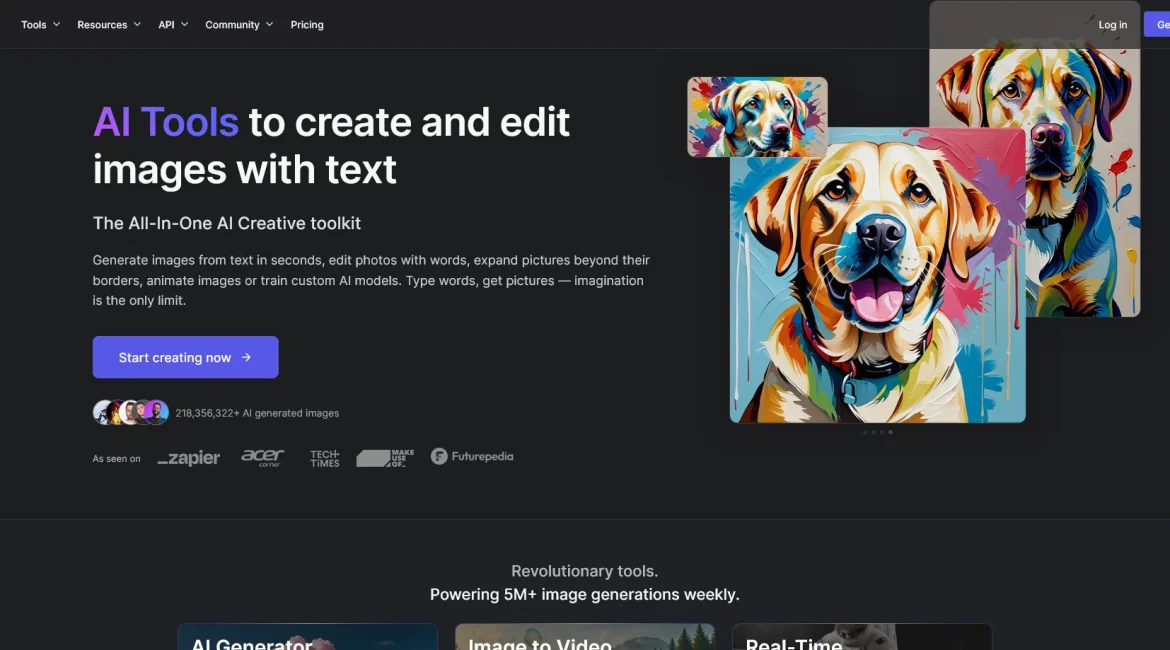The image size is (1170, 650).
Task: Click the Acer corner logo
Action: click(x=263, y=457)
